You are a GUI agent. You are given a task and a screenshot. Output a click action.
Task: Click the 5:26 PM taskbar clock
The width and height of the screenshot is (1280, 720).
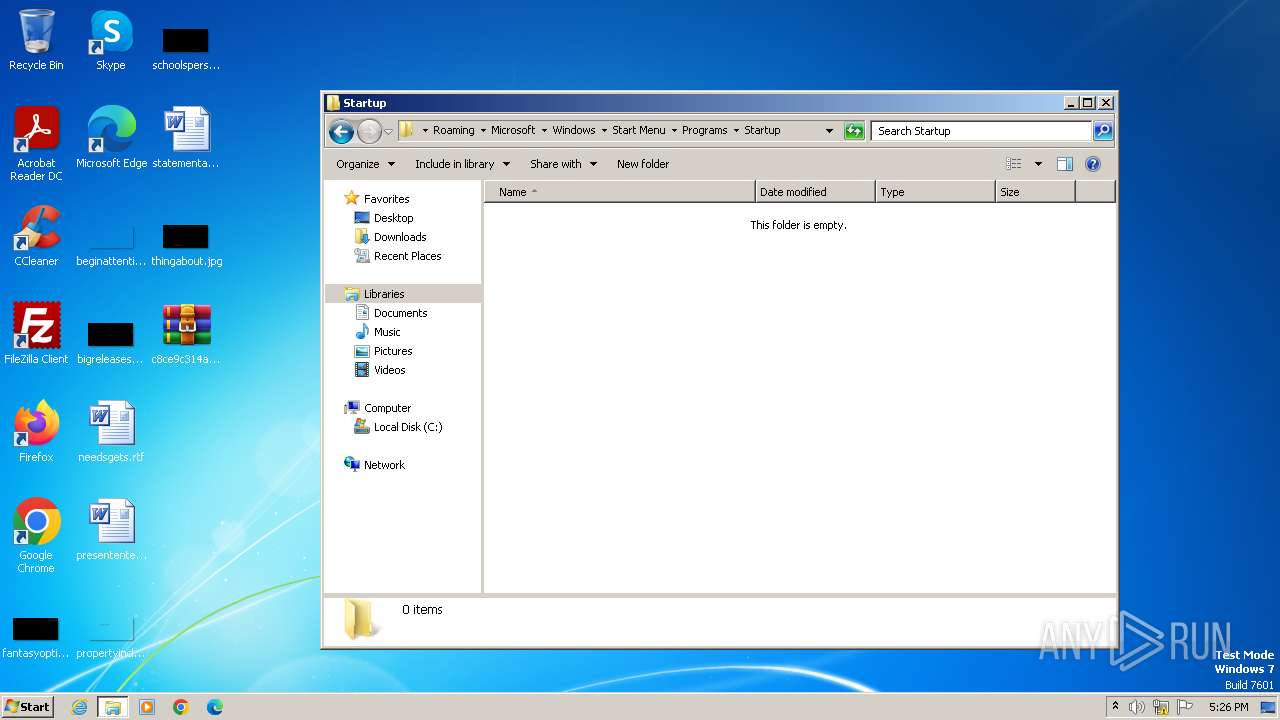[1228, 707]
